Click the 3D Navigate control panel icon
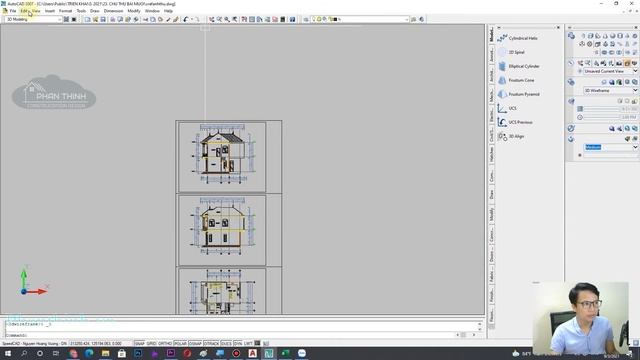 [x=571, y=63]
